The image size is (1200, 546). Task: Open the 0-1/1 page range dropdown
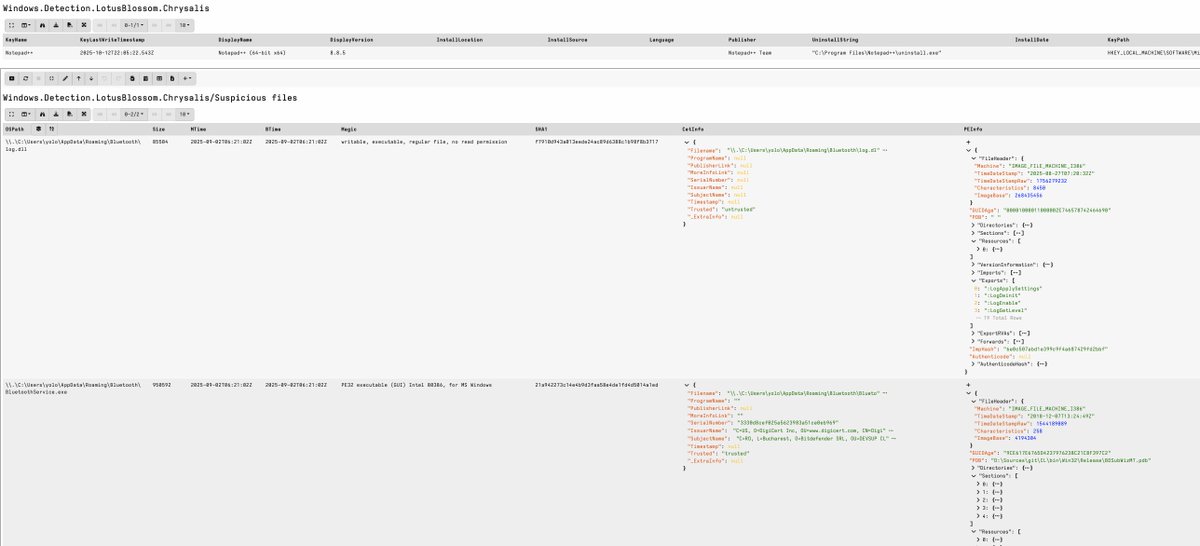134,25
